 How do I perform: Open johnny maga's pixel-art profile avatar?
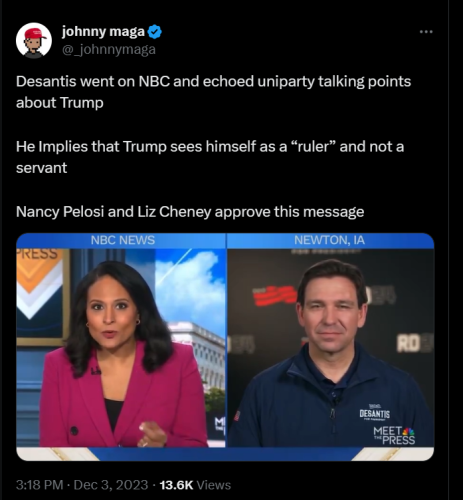tap(34, 40)
